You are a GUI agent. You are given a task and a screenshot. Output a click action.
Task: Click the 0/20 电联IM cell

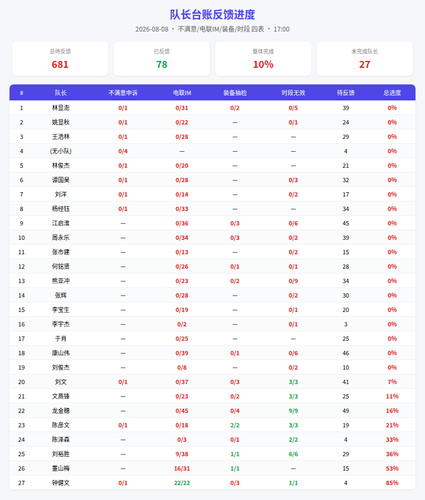point(182,166)
